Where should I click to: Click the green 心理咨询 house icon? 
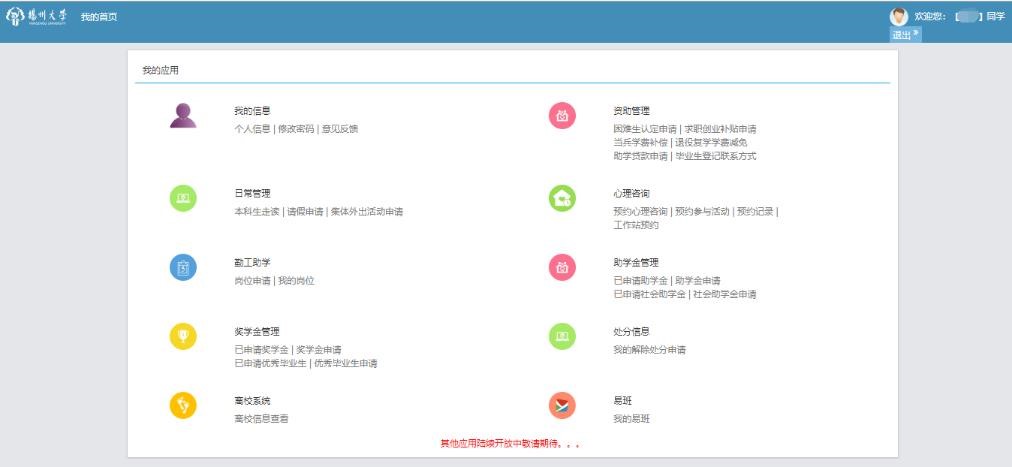pyautogui.click(x=562, y=199)
